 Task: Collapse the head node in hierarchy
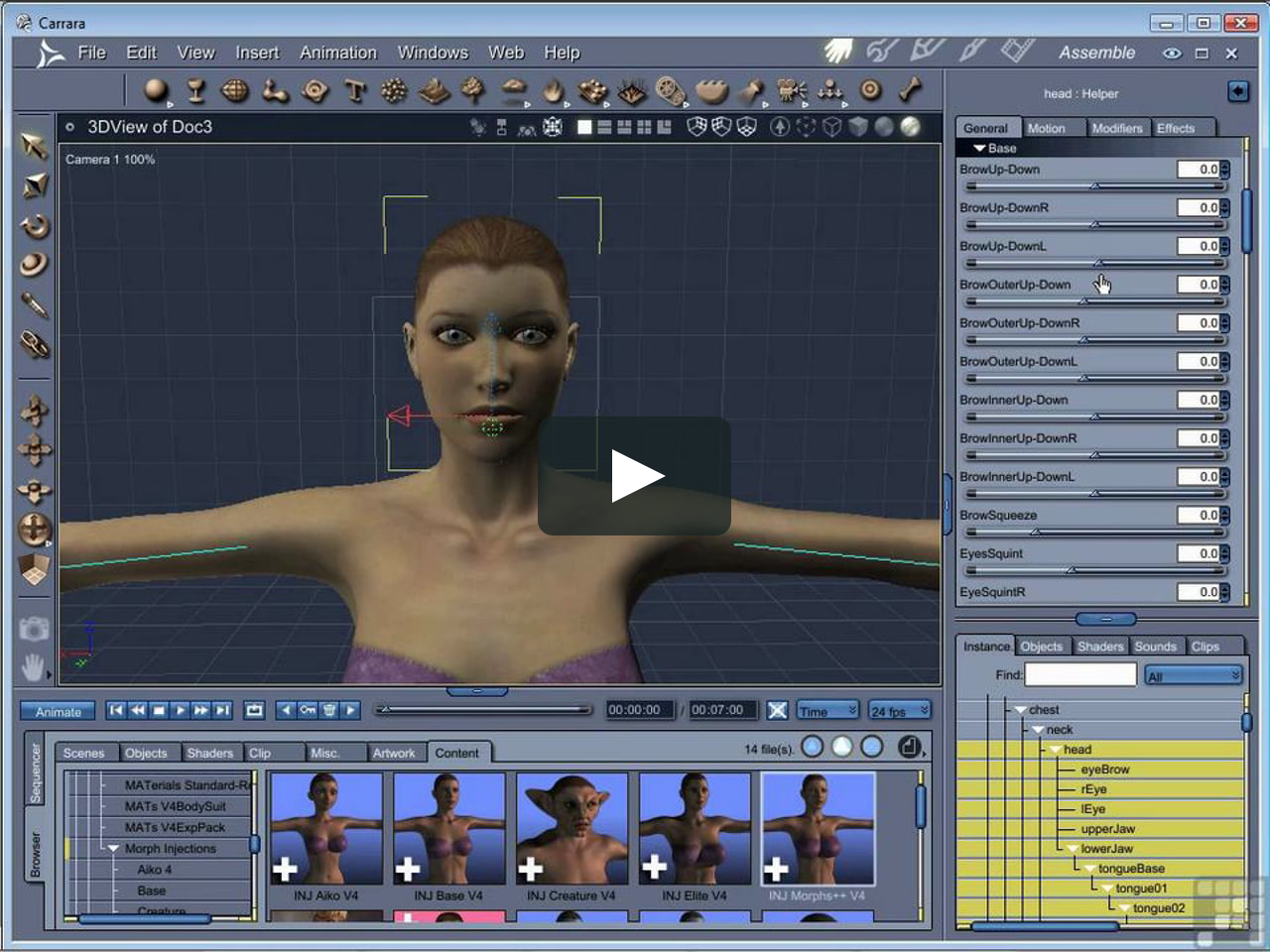pos(1055,750)
